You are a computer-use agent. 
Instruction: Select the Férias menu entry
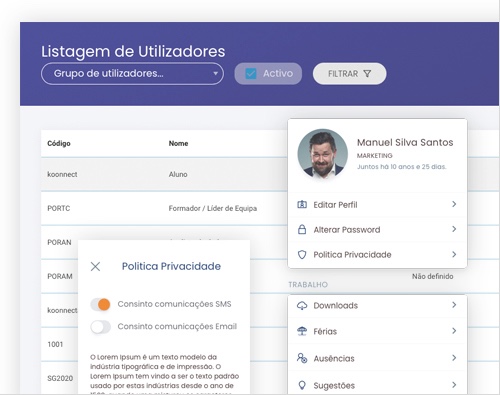click(377, 331)
